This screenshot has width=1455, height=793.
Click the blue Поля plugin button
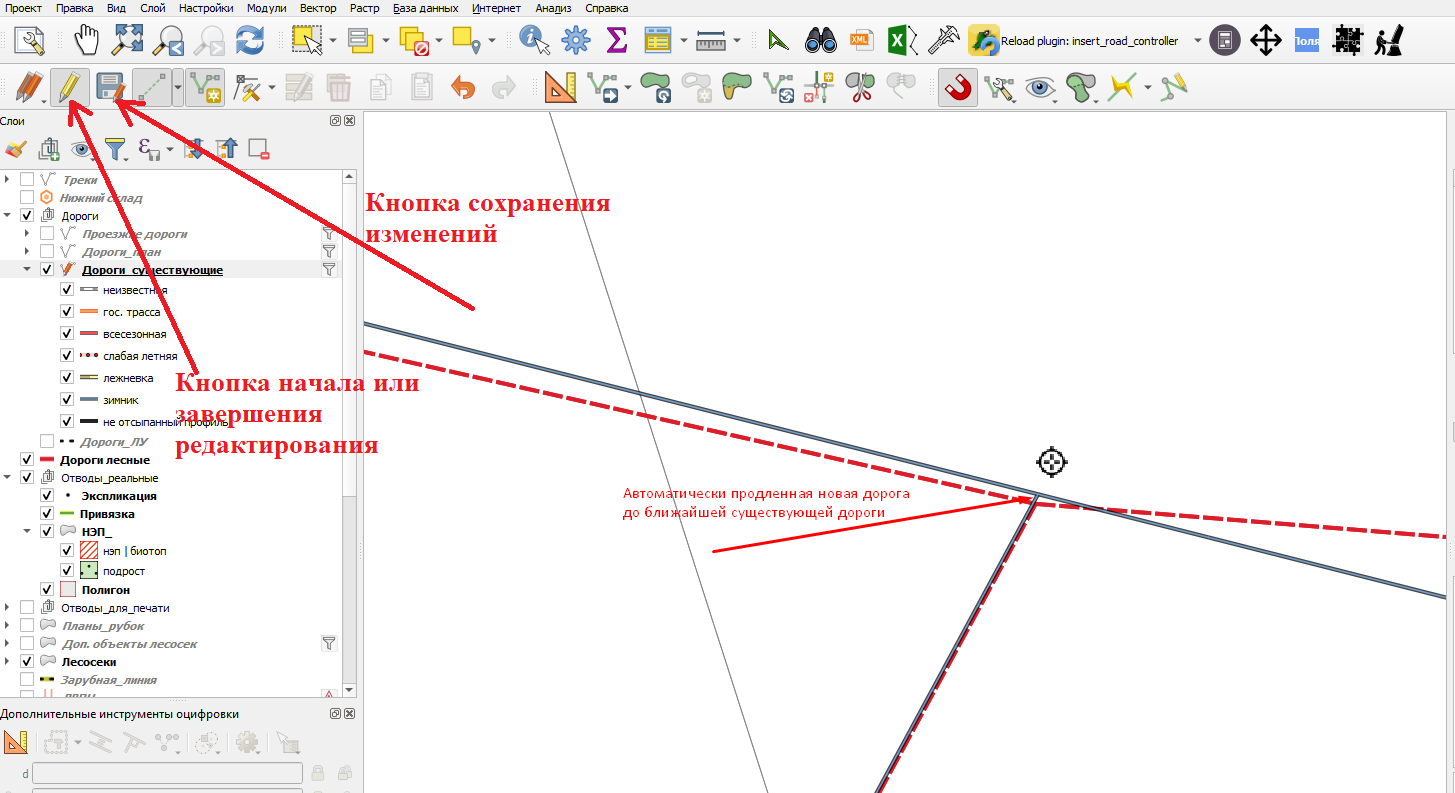pyautogui.click(x=1306, y=40)
